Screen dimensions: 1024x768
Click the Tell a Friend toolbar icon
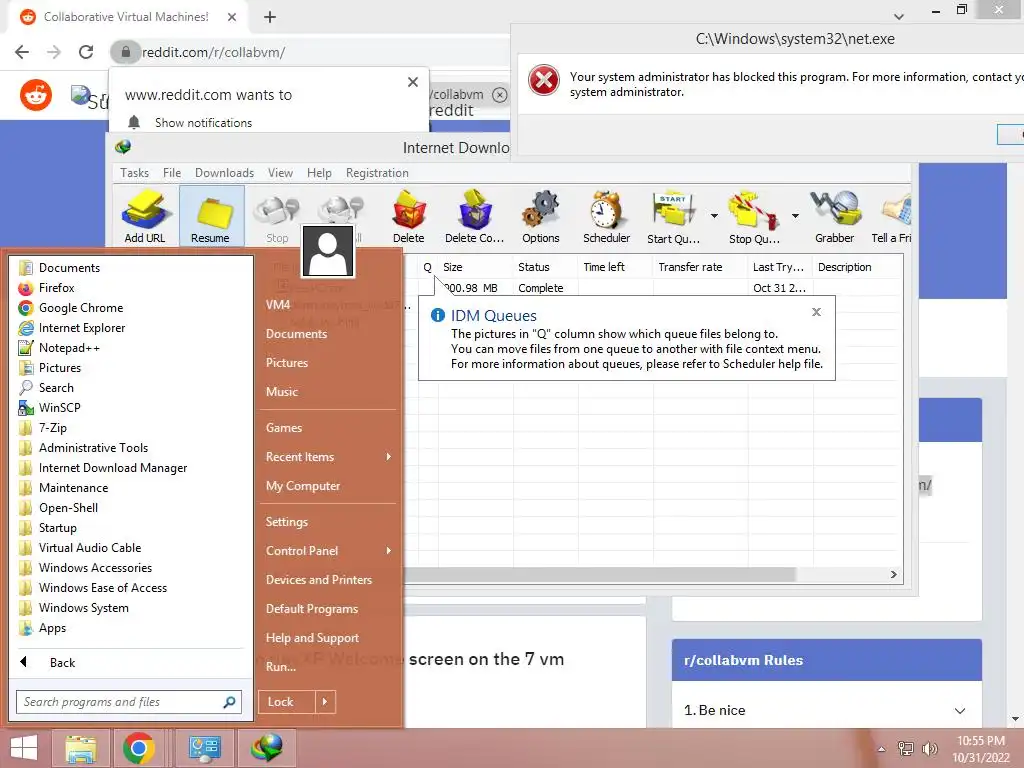[x=891, y=216]
